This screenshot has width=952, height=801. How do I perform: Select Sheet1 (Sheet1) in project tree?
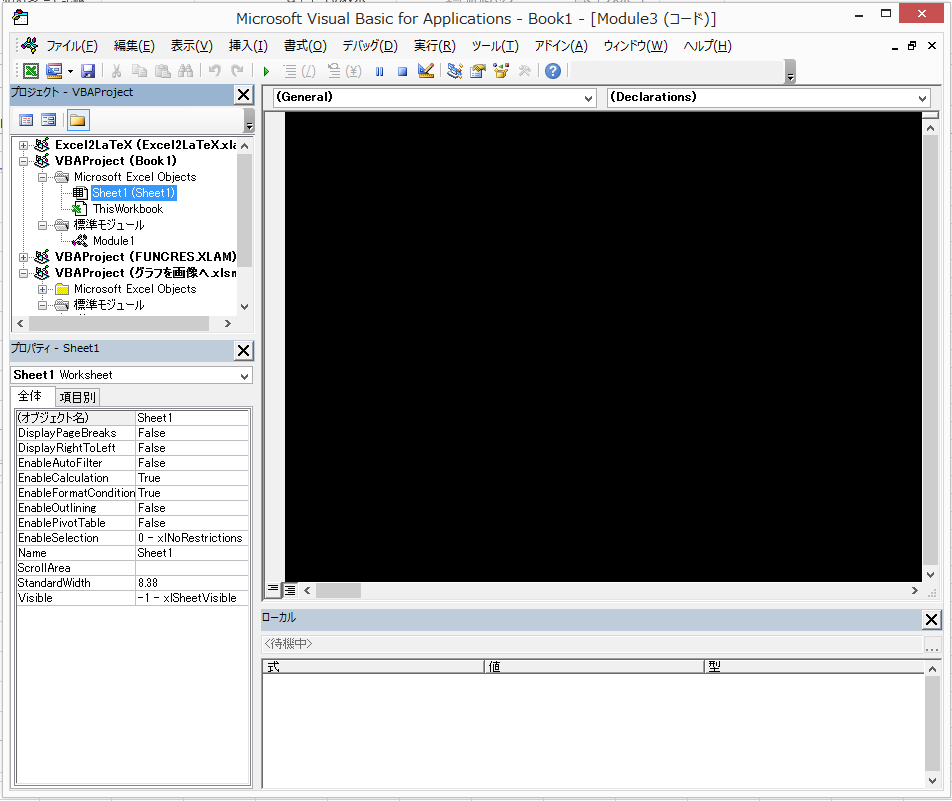click(x=134, y=193)
